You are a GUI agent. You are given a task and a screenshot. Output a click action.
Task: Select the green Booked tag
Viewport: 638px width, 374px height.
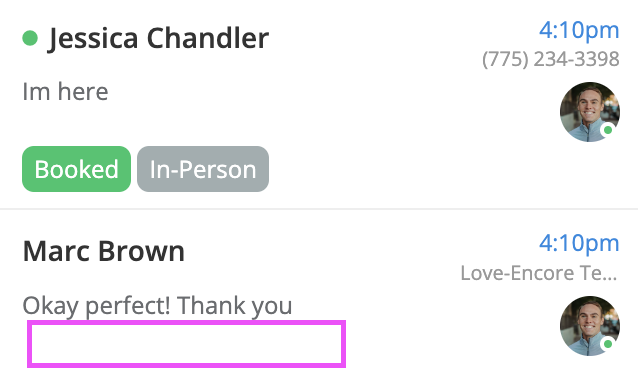coord(76,169)
